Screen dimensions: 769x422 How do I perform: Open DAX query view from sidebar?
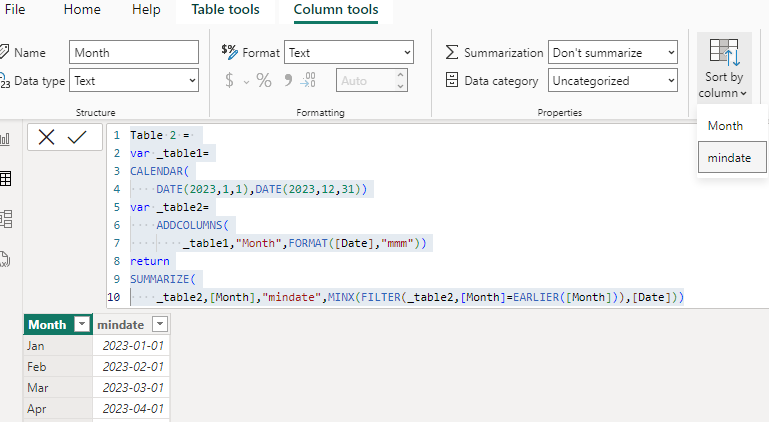5,260
